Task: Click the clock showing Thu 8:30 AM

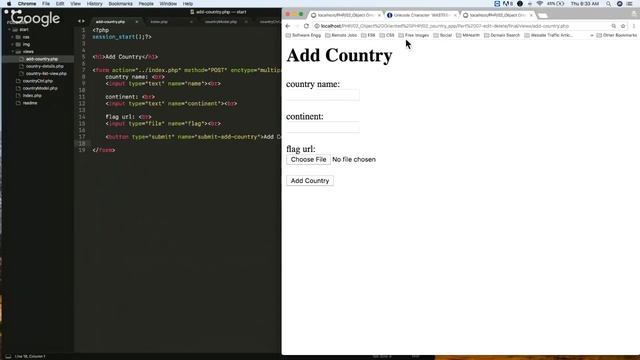Action: click(585, 4)
